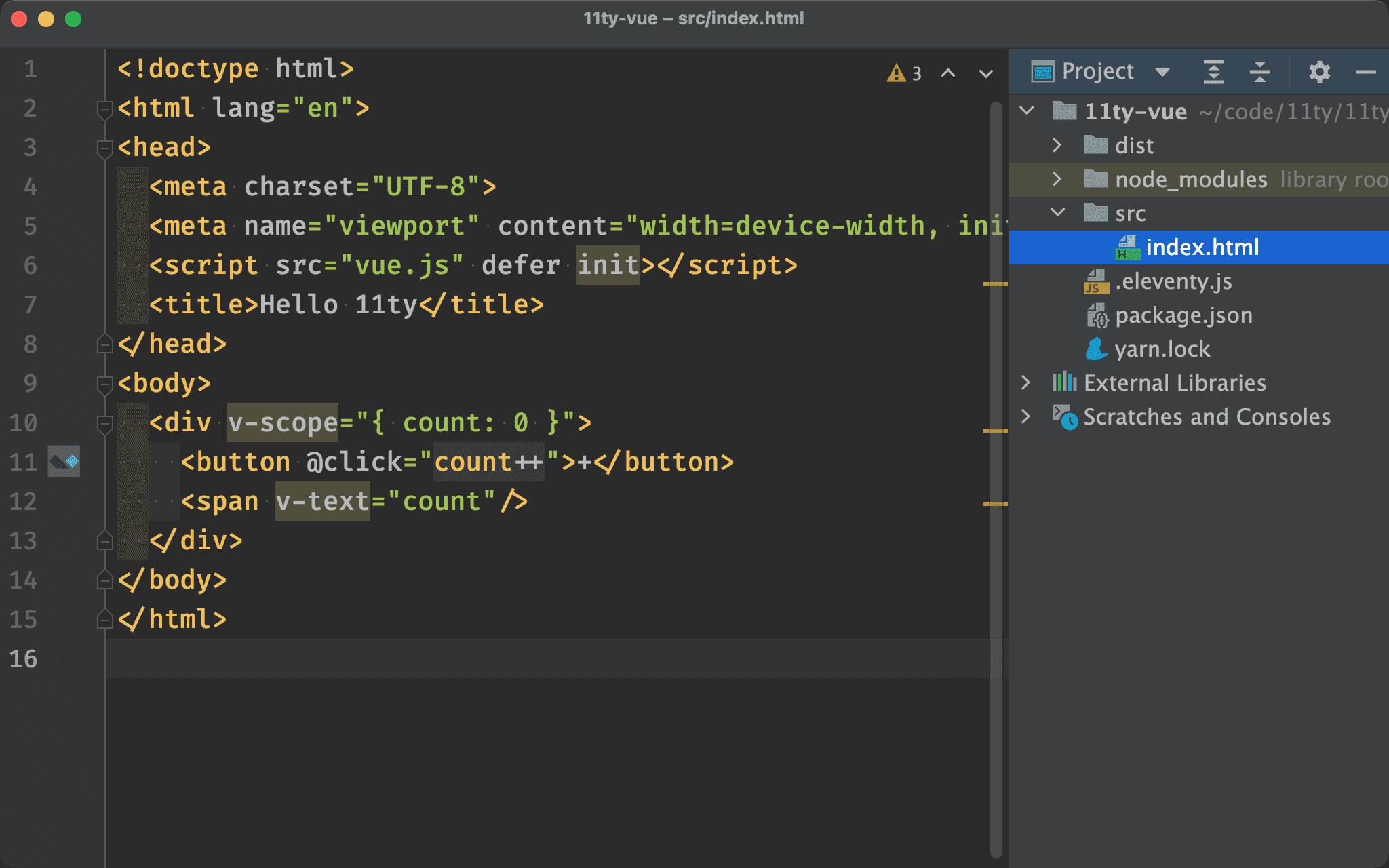Click the index.html file type icon
Screen dimensions: 1389x868
(x=1127, y=248)
